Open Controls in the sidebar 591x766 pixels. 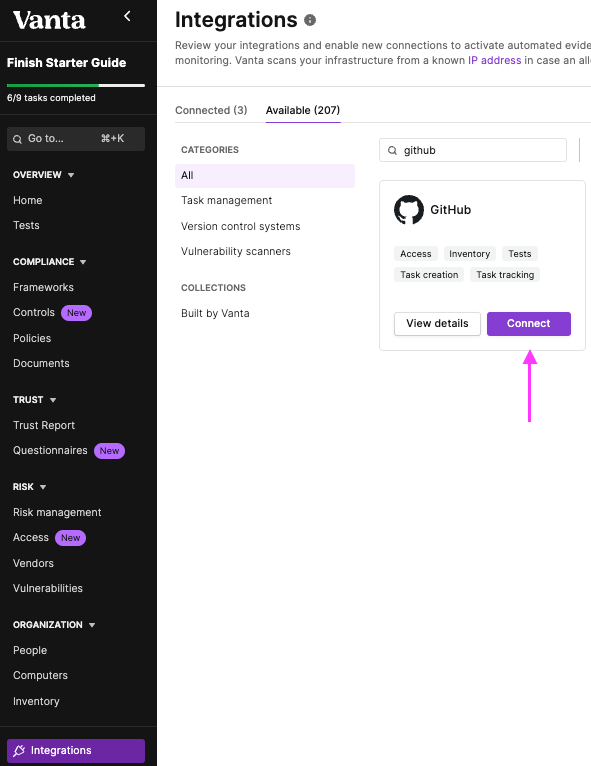[34, 312]
